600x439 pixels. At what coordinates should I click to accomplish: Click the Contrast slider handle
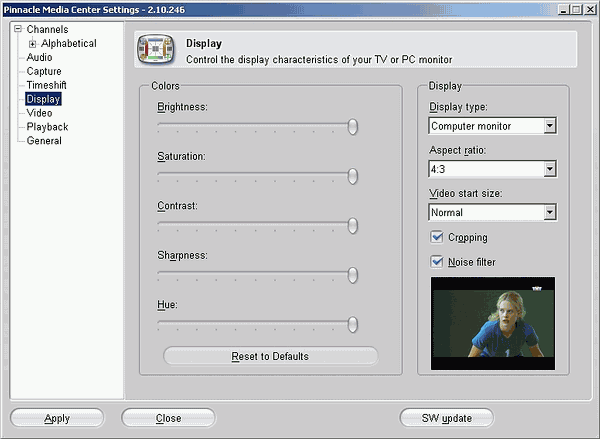pos(352,226)
